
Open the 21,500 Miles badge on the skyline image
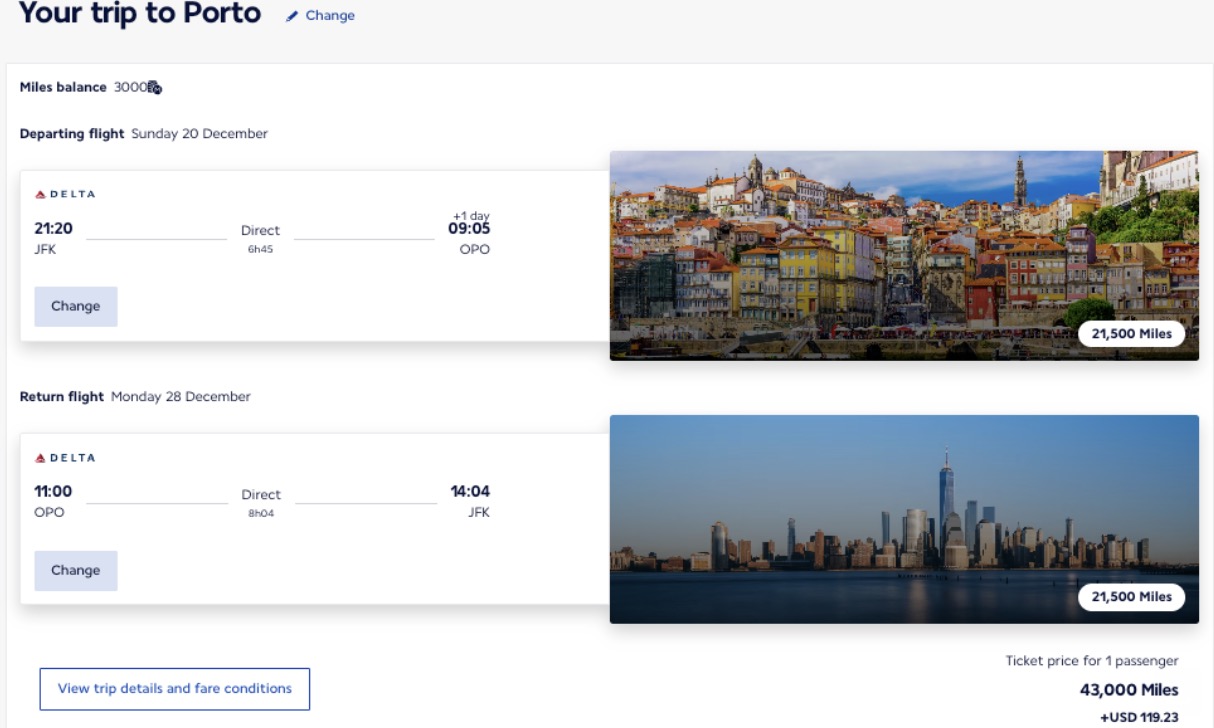[x=1130, y=597]
